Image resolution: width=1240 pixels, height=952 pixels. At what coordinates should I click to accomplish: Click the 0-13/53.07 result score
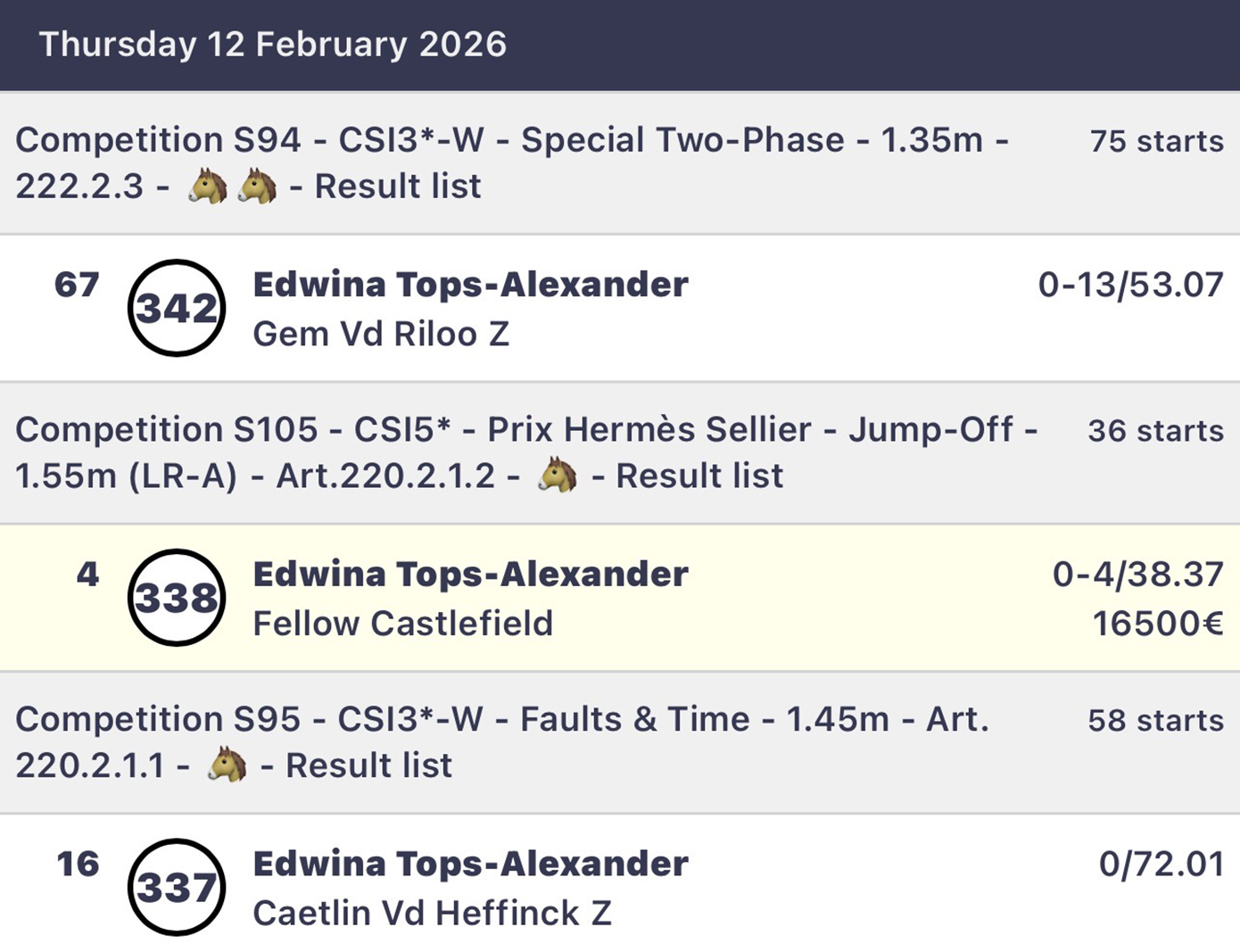coord(1130,286)
